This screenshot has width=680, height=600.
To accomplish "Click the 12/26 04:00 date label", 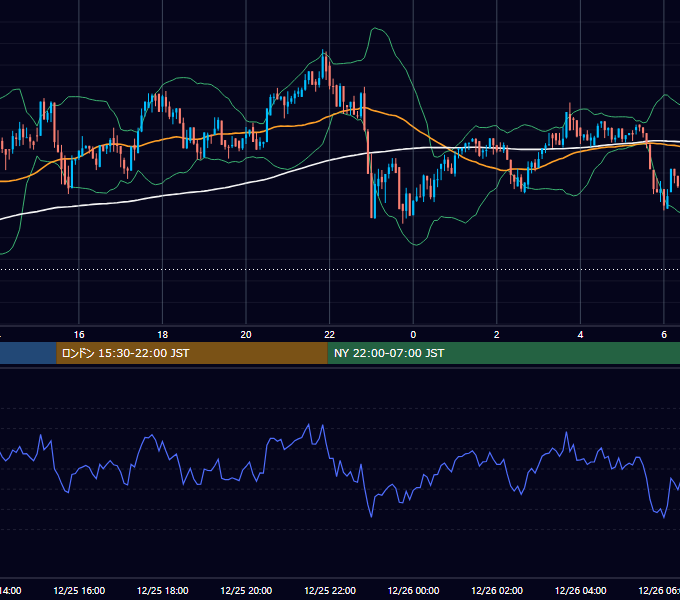I will (581, 590).
